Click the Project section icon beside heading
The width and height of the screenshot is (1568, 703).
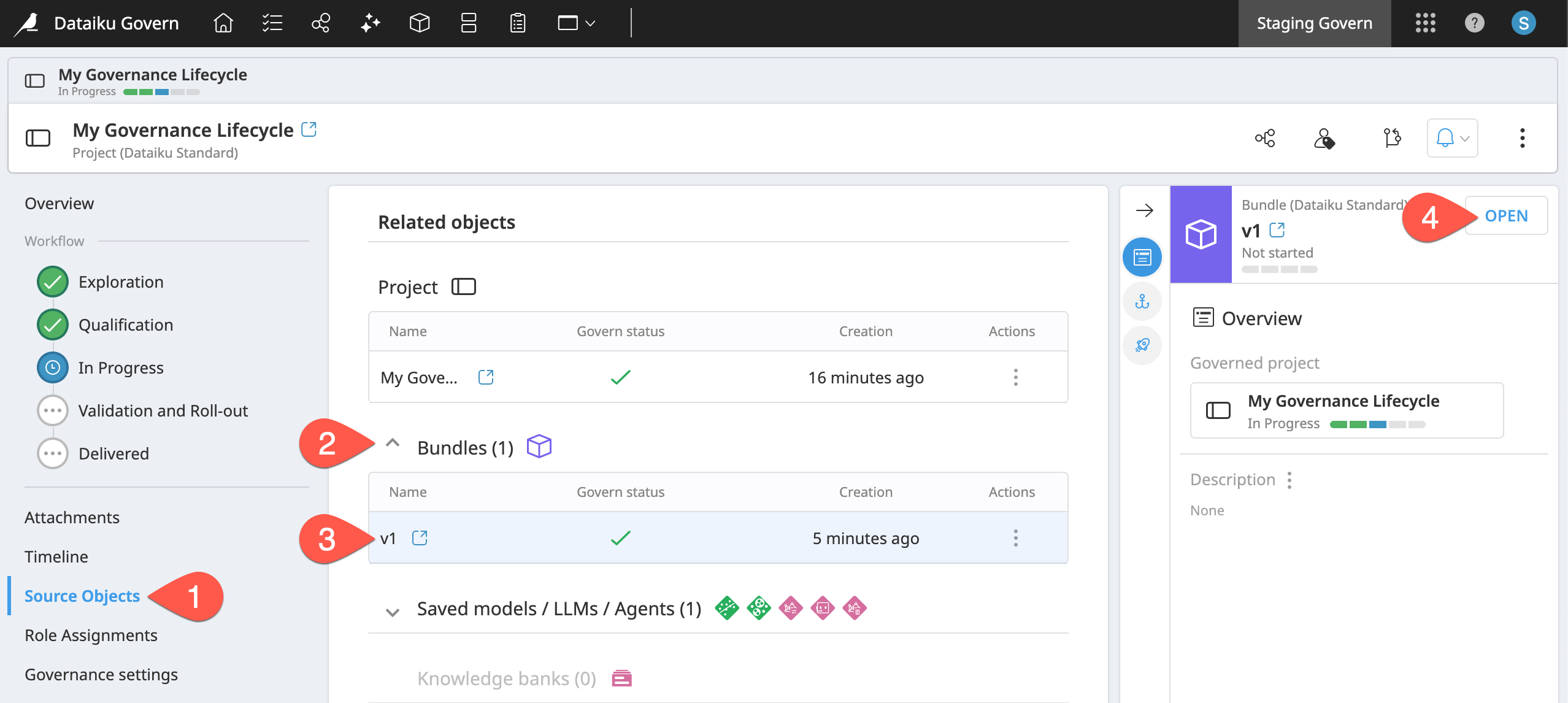pos(464,286)
